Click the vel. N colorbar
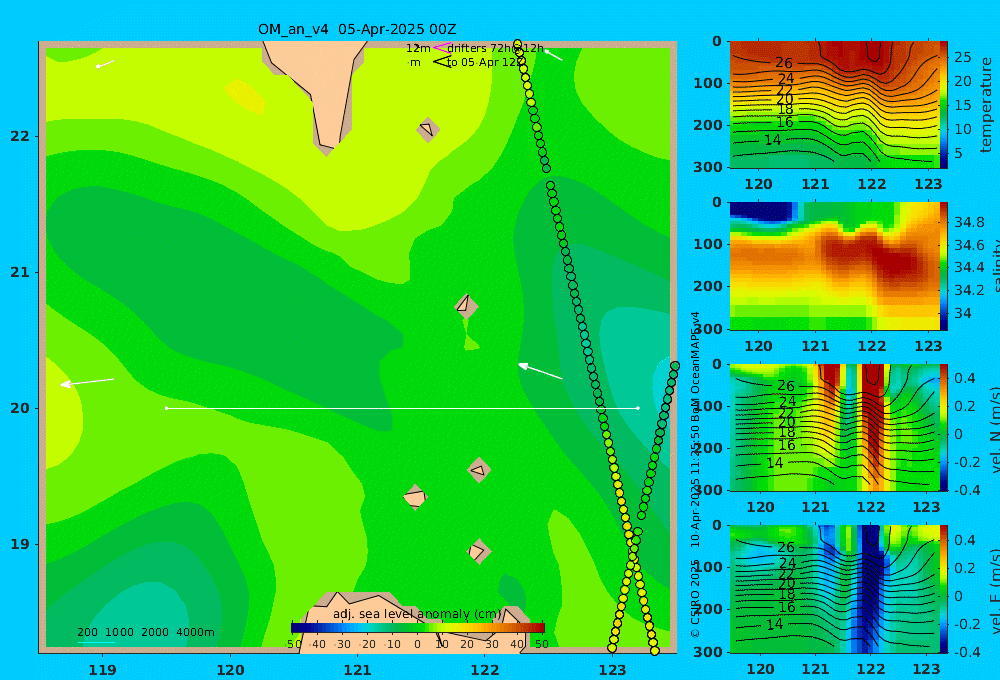Image resolution: width=1000 pixels, height=680 pixels. pos(944,428)
